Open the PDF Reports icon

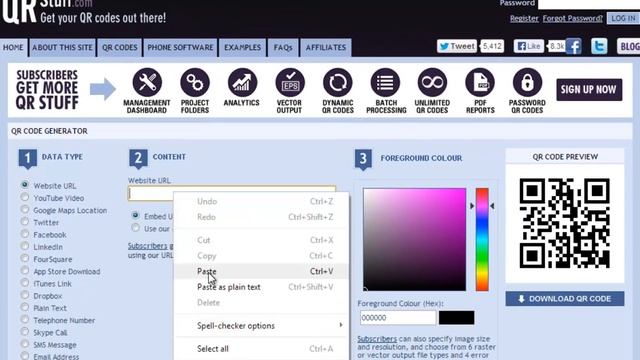480,83
